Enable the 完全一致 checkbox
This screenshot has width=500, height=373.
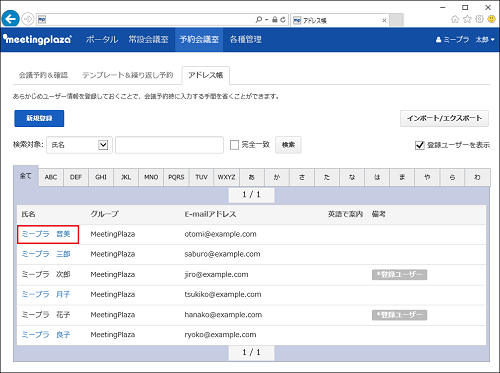[x=234, y=145]
